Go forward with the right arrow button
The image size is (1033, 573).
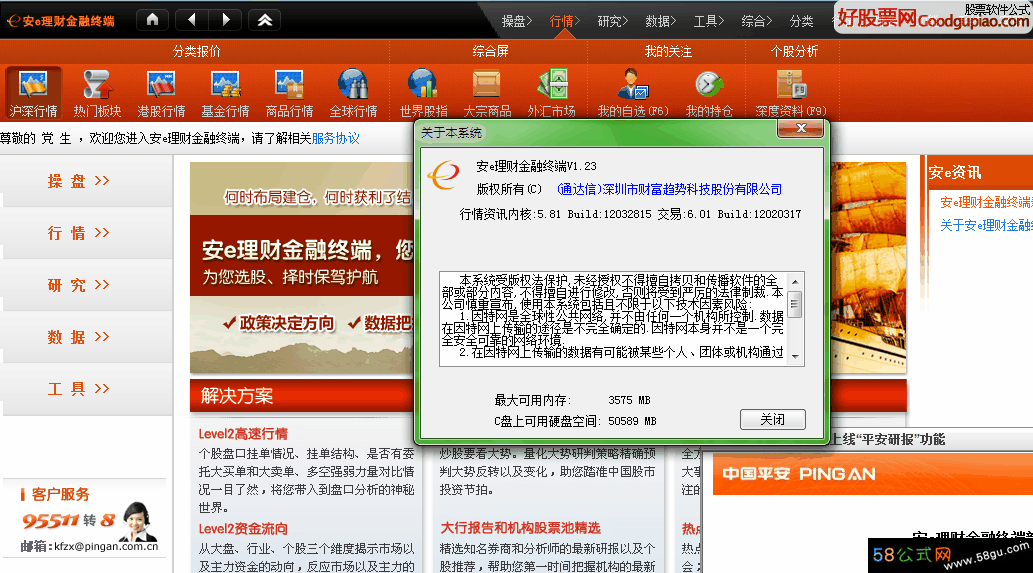[225, 20]
